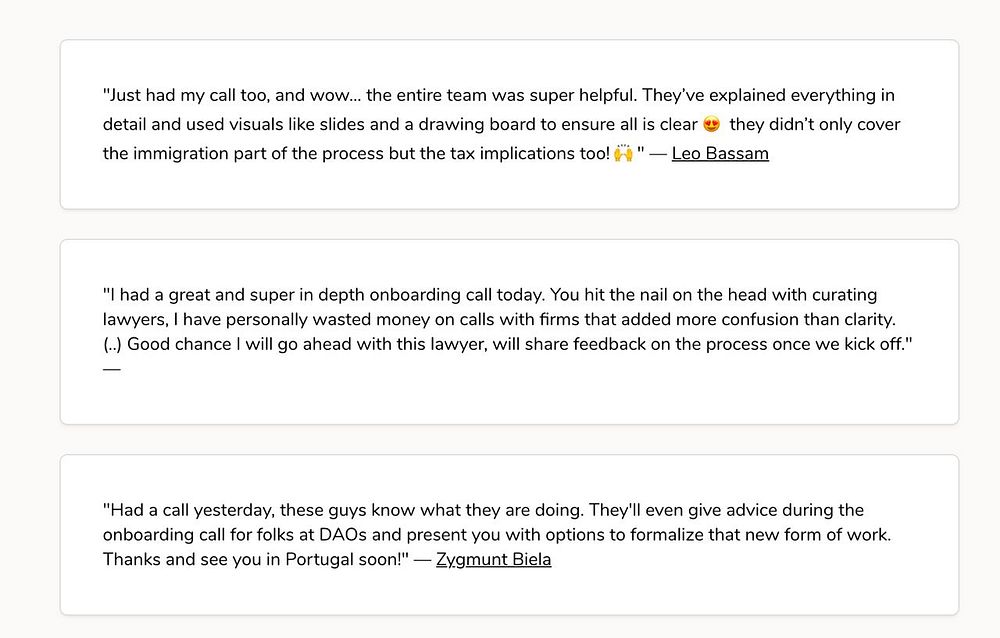Open the Zygmunt Biela profile link
This screenshot has width=1000, height=638.
(493, 560)
